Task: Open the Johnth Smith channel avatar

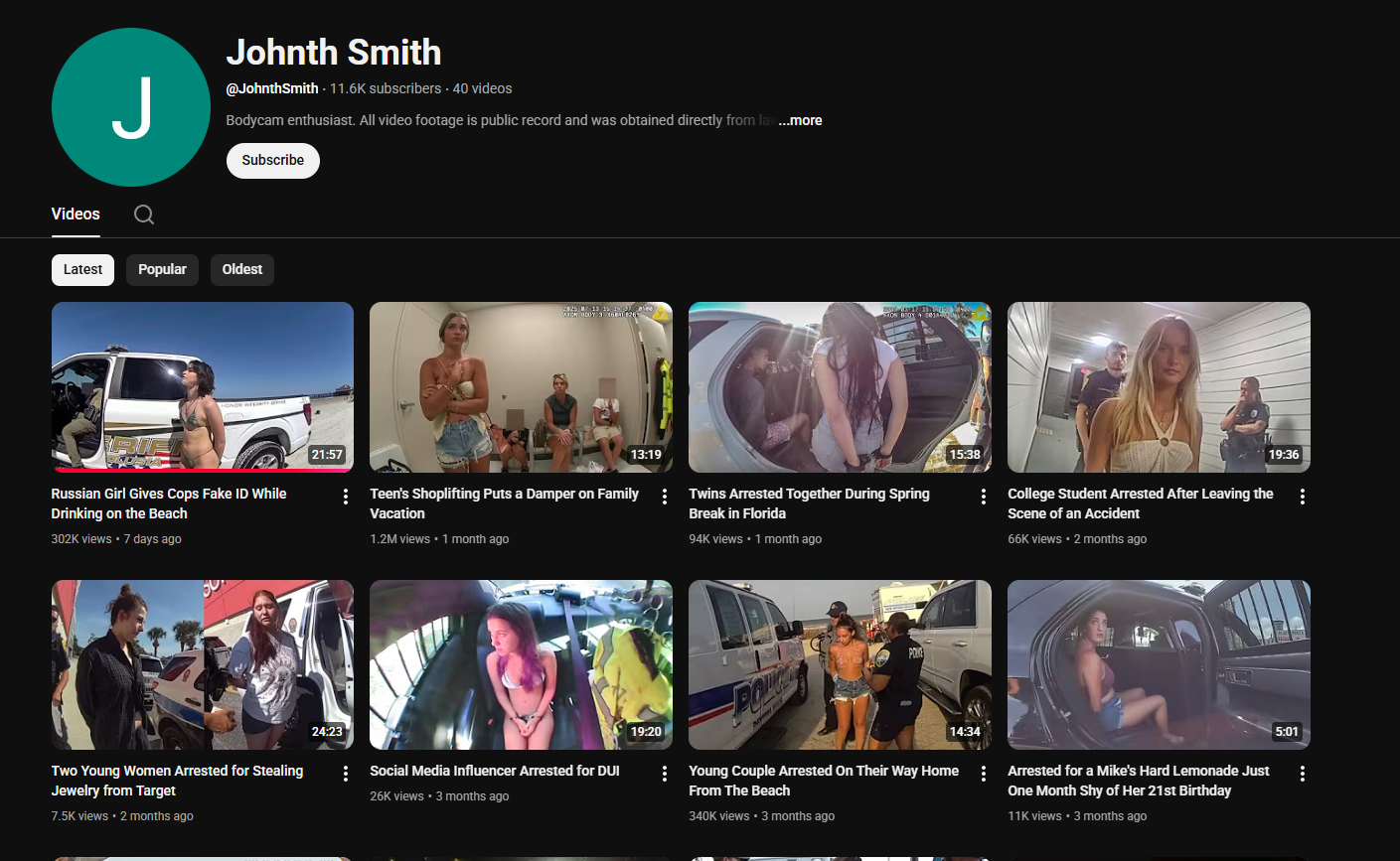Action: (x=131, y=107)
